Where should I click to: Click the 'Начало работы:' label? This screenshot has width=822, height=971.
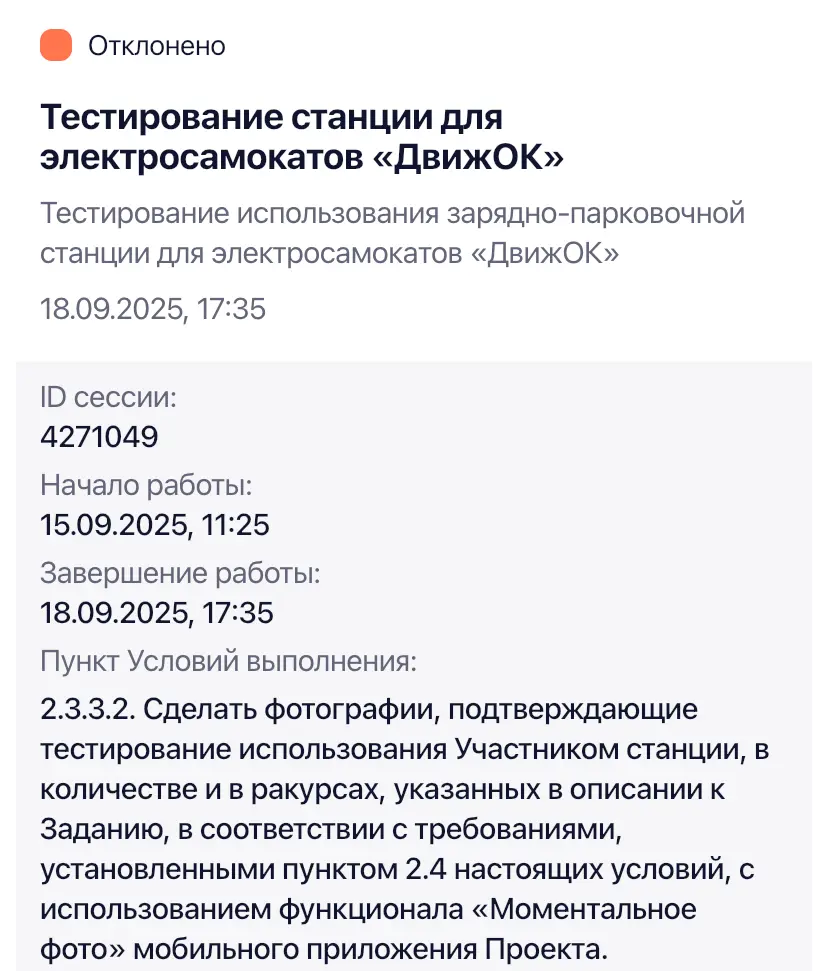click(x=146, y=485)
